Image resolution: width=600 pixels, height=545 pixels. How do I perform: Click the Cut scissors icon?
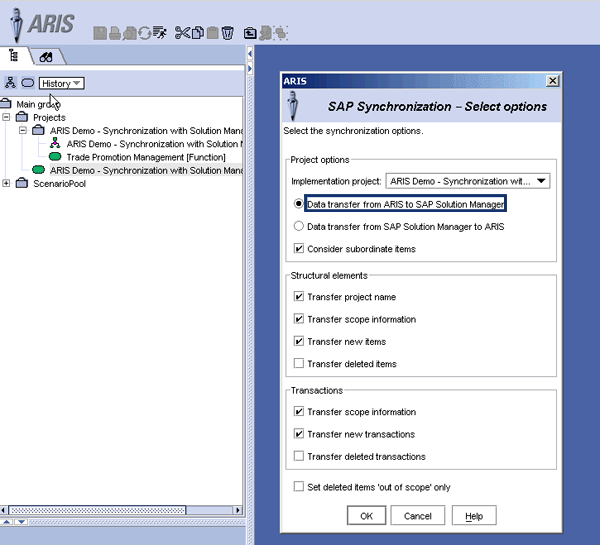coord(182,33)
